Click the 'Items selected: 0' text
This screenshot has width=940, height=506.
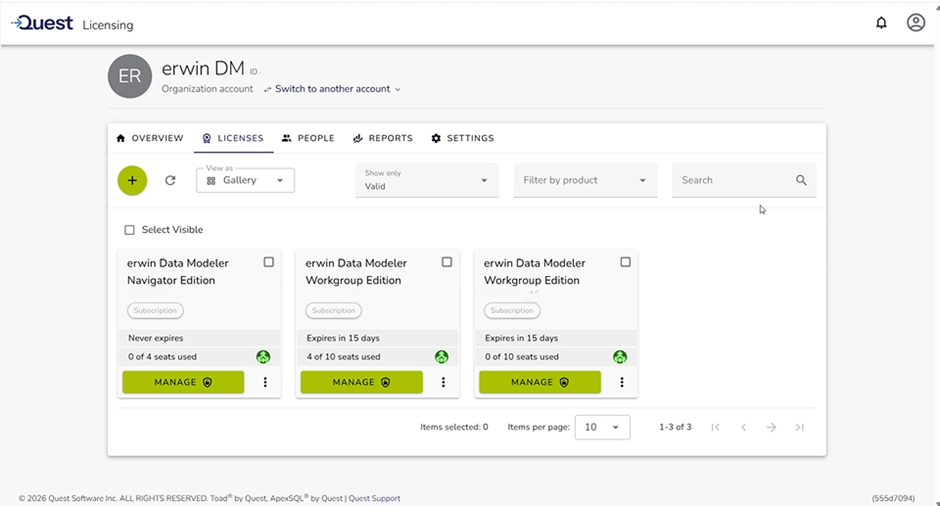point(454,427)
